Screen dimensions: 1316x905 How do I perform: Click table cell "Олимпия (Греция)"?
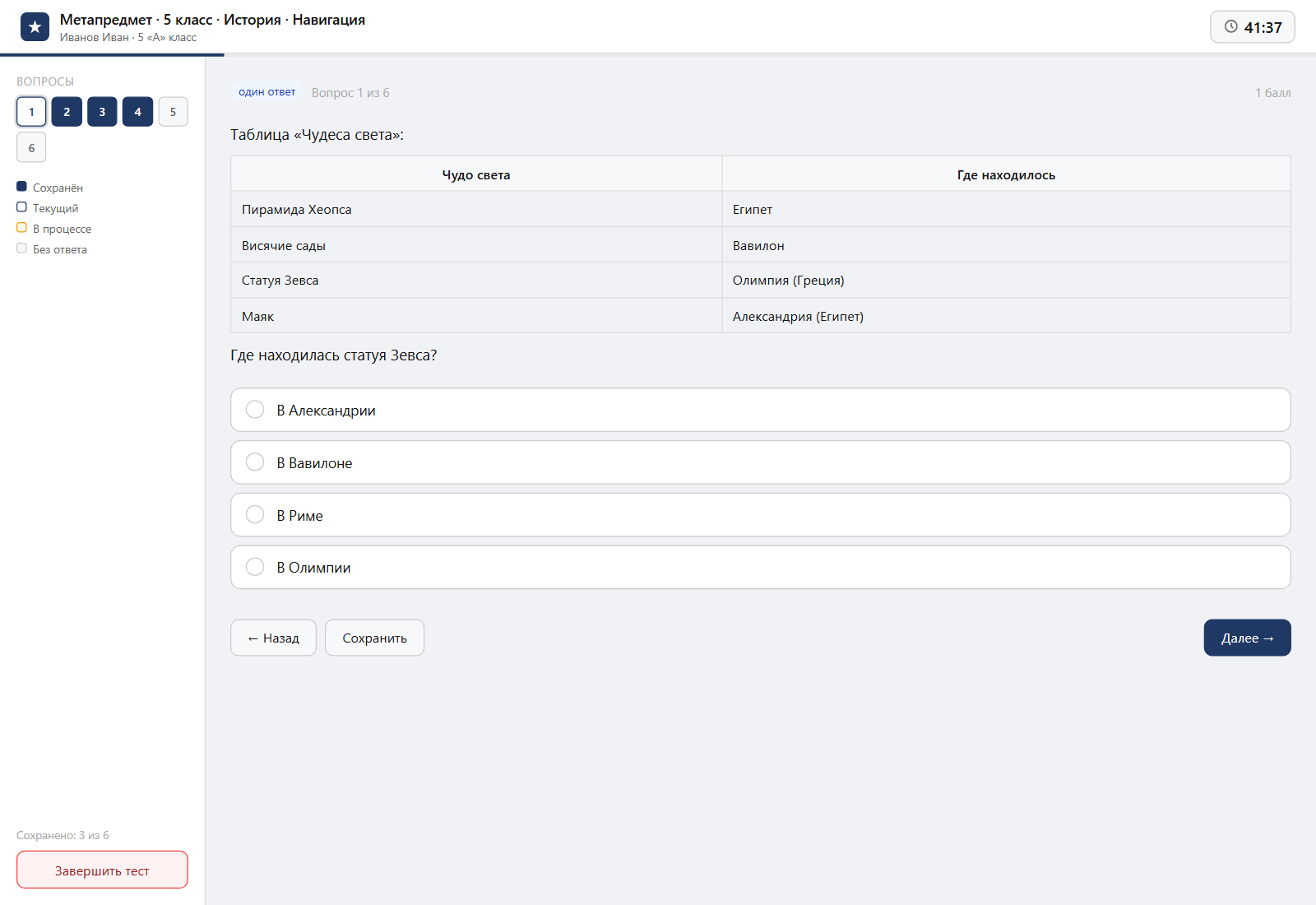(1006, 281)
